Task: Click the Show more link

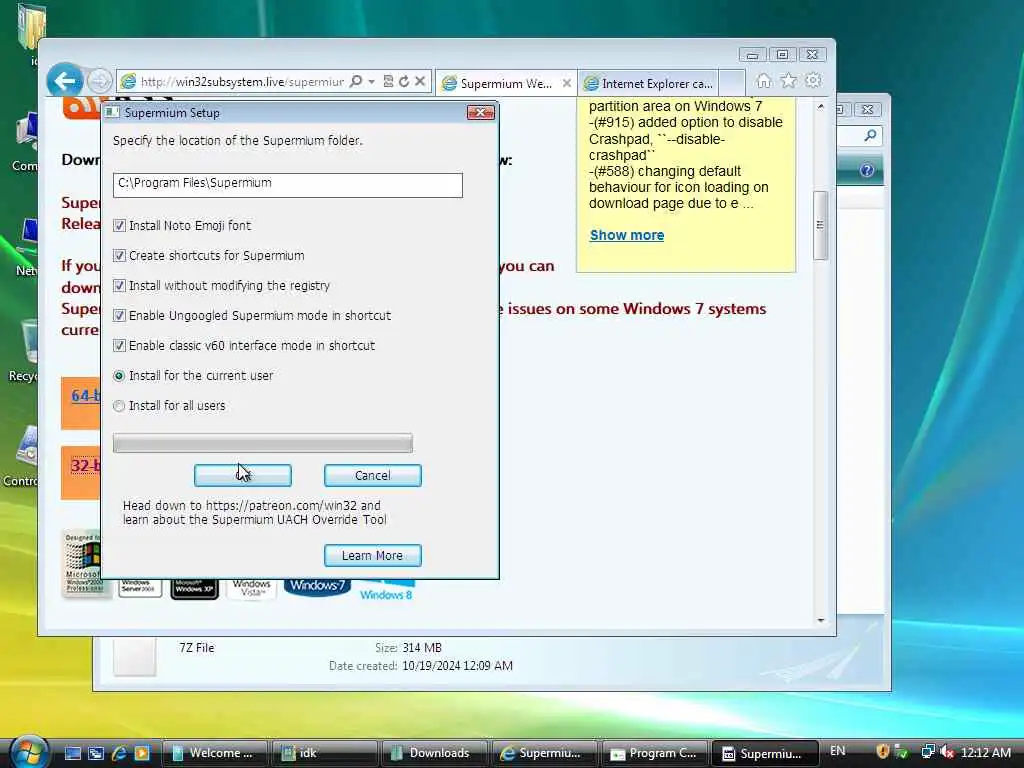Action: point(627,235)
